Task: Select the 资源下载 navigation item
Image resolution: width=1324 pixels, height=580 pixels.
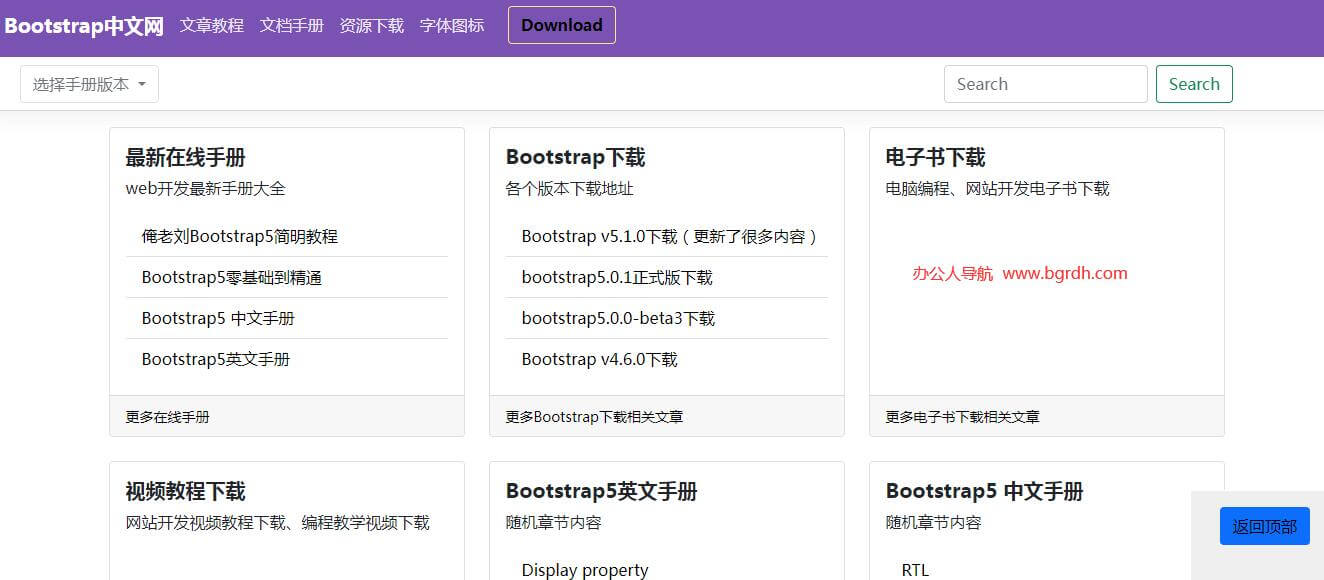Action: (371, 26)
